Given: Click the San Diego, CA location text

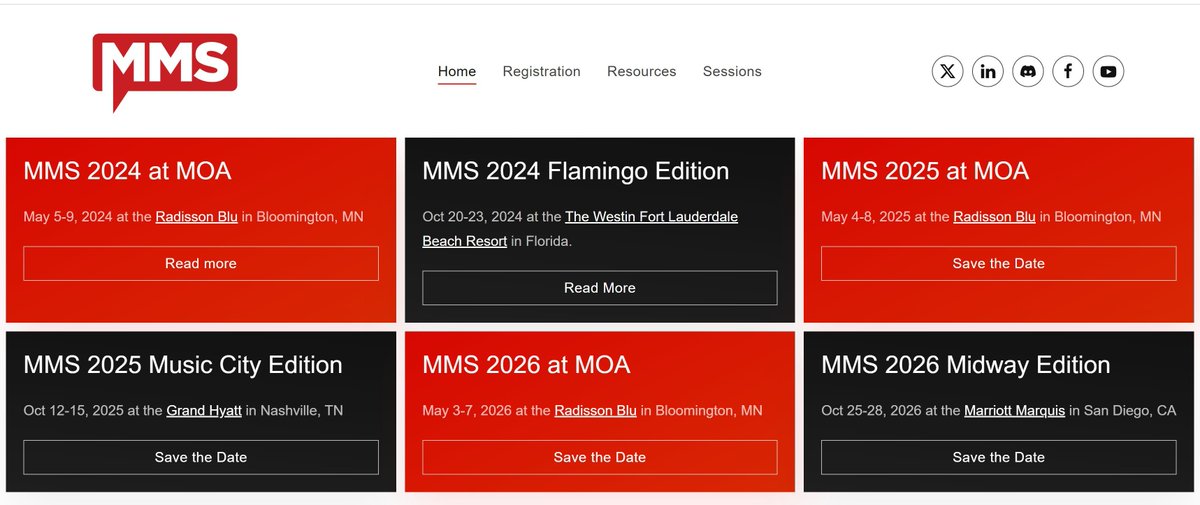Looking at the screenshot, I should click(x=1130, y=410).
